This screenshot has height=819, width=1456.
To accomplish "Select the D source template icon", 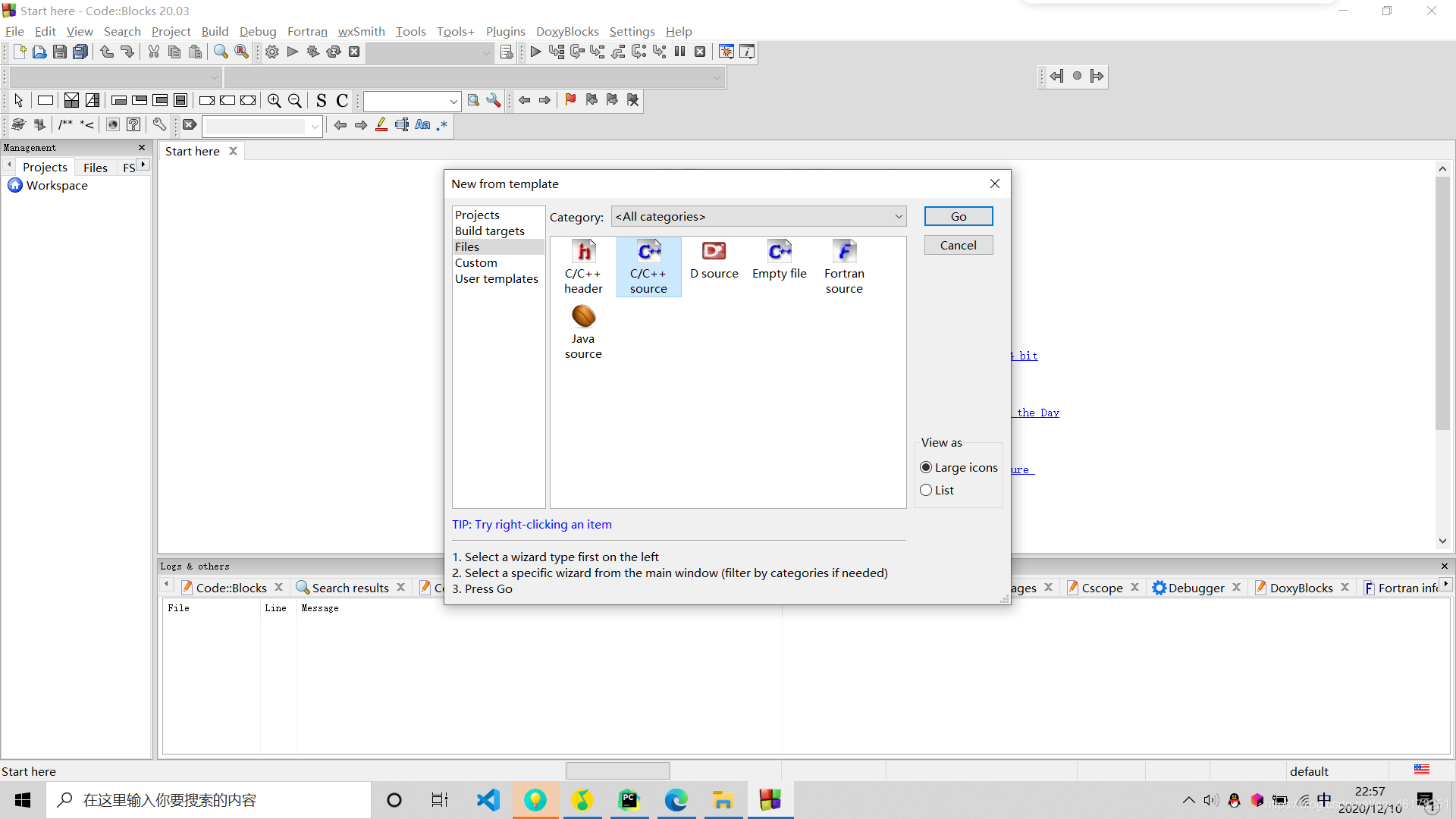I will point(714,260).
